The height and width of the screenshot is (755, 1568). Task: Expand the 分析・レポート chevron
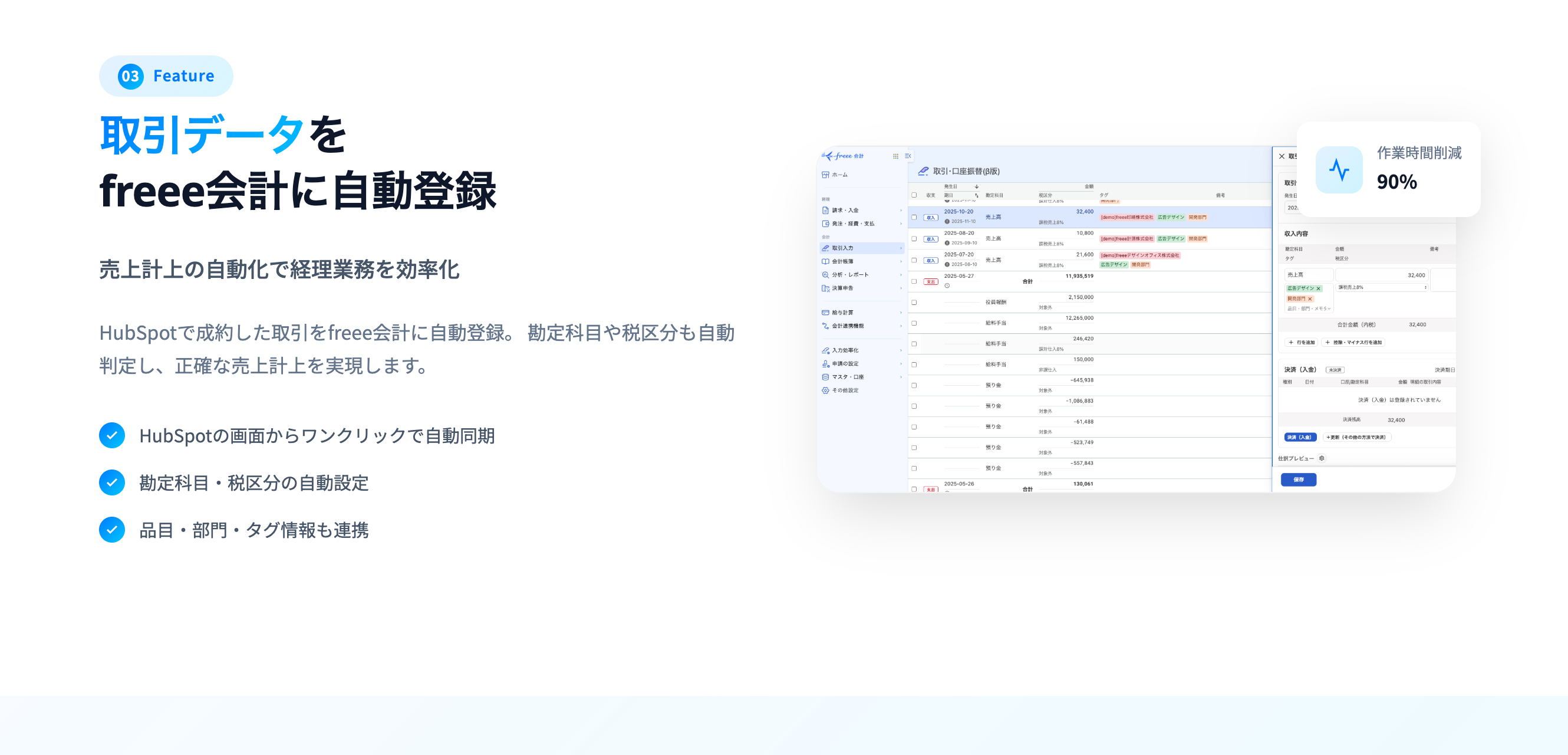pyautogui.click(x=901, y=275)
